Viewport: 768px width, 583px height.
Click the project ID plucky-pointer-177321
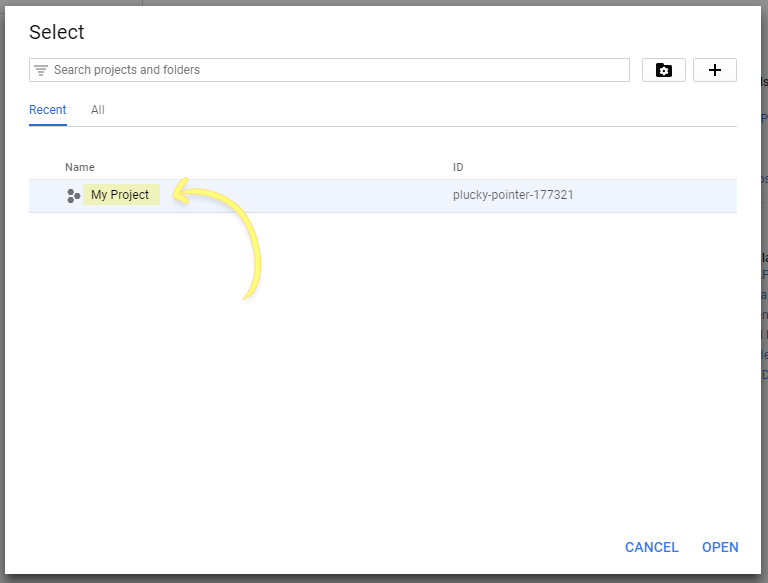[x=513, y=195]
